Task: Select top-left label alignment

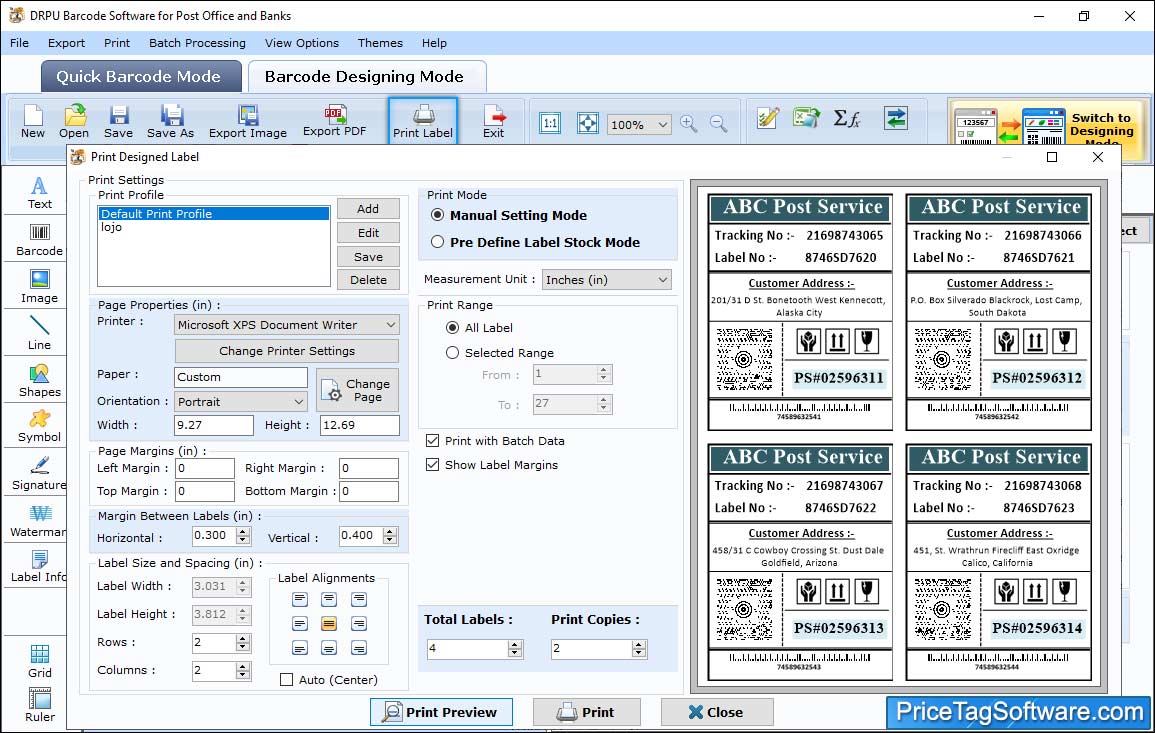Action: tap(300, 600)
